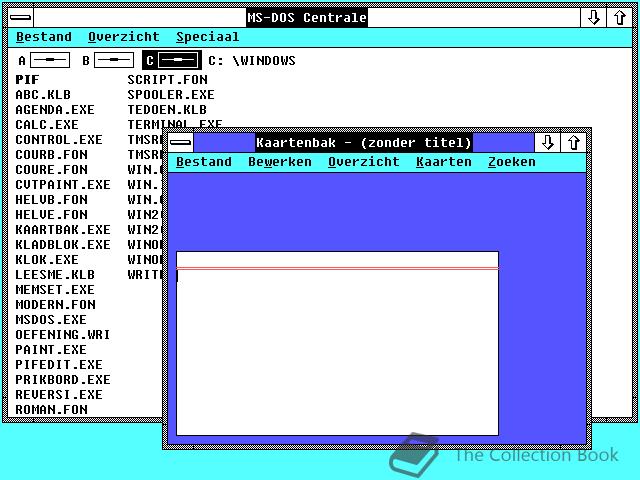The image size is (640, 480).
Task: Select REVERSI.EXE file
Action: tap(59, 395)
